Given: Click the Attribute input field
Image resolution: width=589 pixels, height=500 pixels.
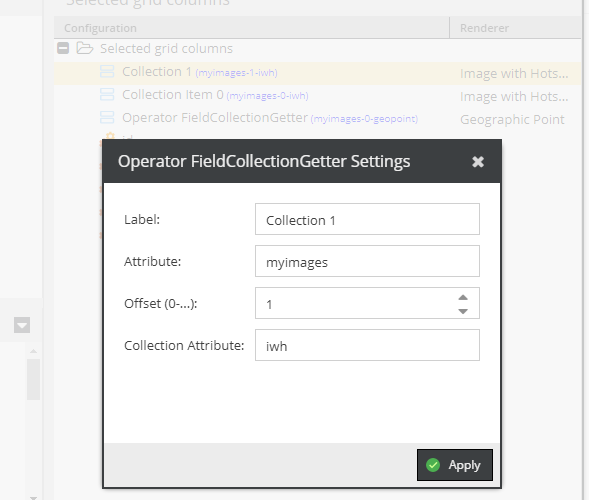Looking at the screenshot, I should click(367, 261).
